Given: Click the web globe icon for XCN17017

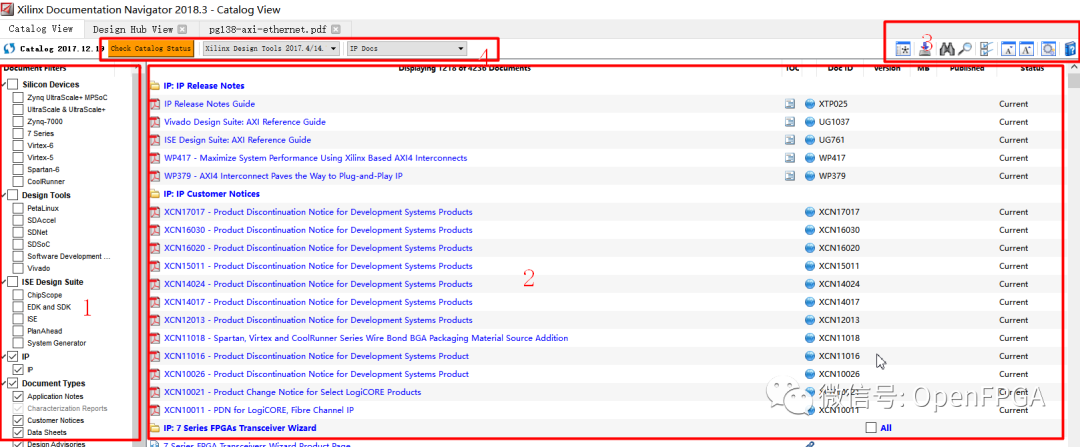Looking at the screenshot, I should pyautogui.click(x=809, y=212).
